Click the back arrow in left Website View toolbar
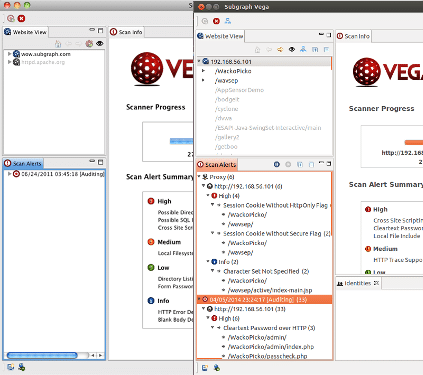The width and height of the screenshot is (423, 375). pyautogui.click(x=68, y=44)
